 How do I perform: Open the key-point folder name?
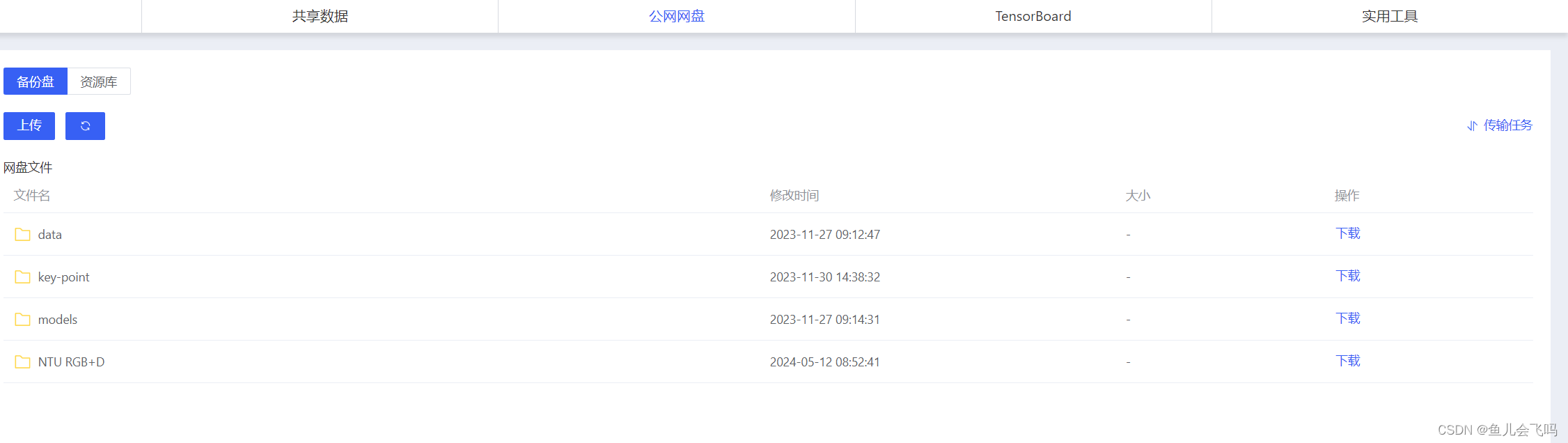click(x=64, y=277)
